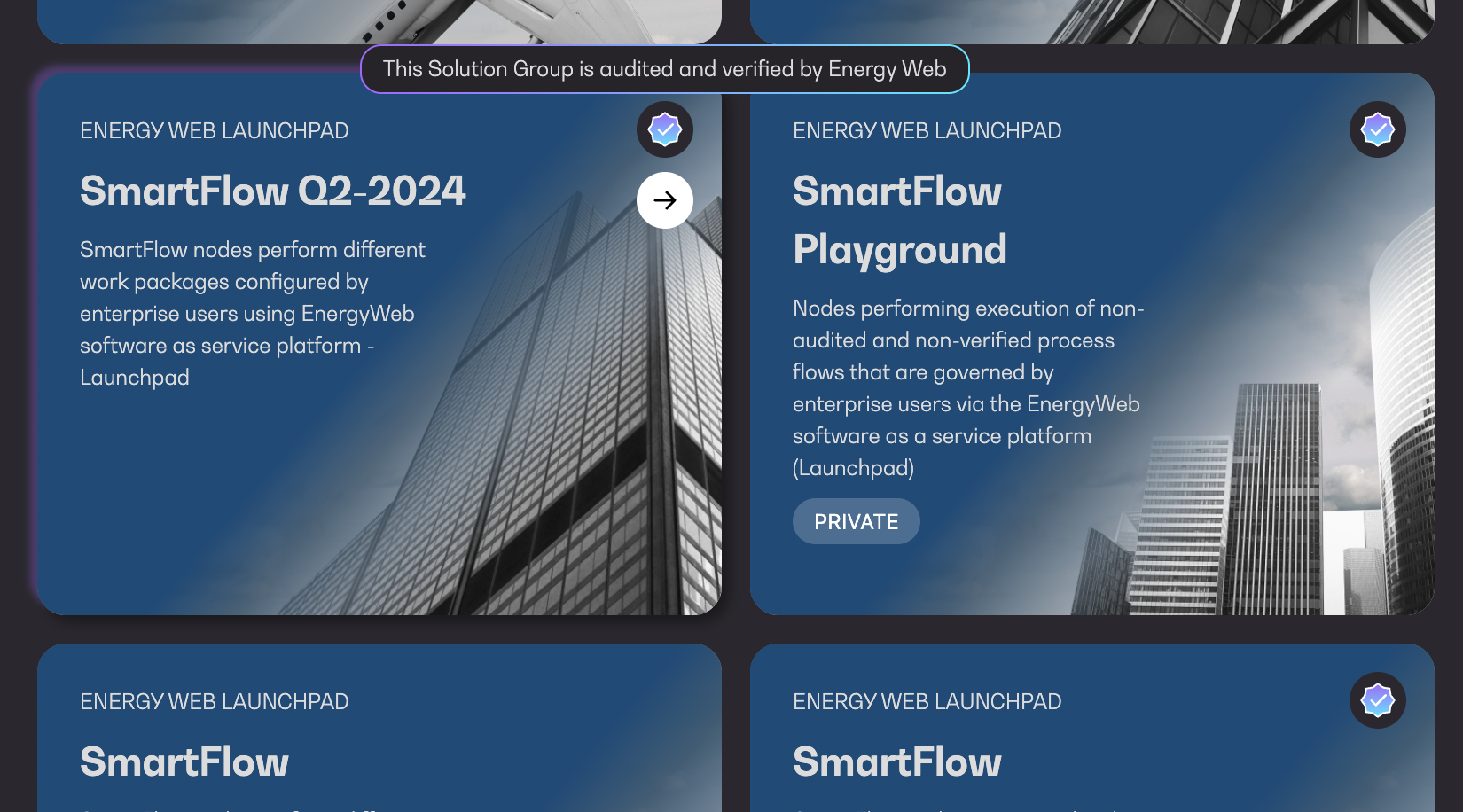Open the bottom-right SmartFlow card title
Screen dimensions: 1463x812
[x=896, y=762]
